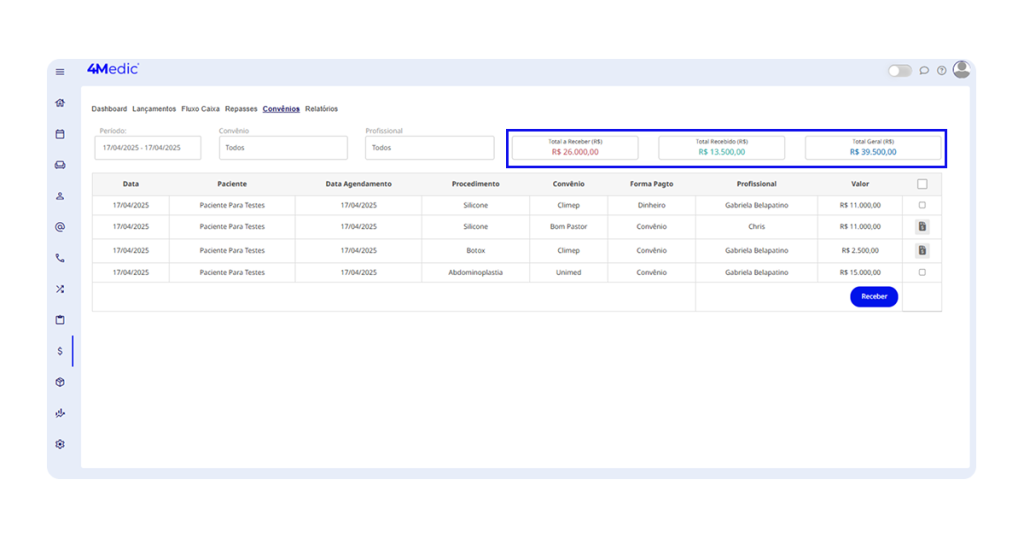Sort by the Valor column header

860,184
